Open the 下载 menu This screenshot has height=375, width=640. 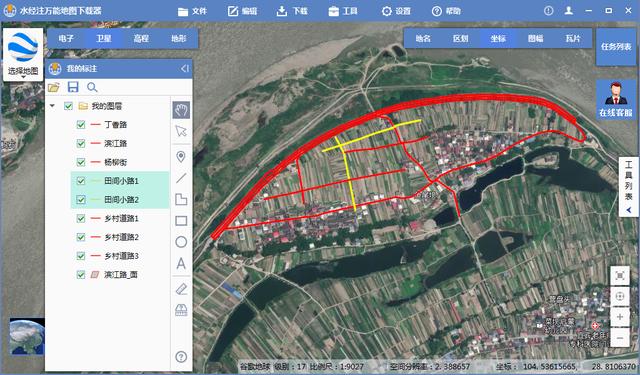pos(292,11)
